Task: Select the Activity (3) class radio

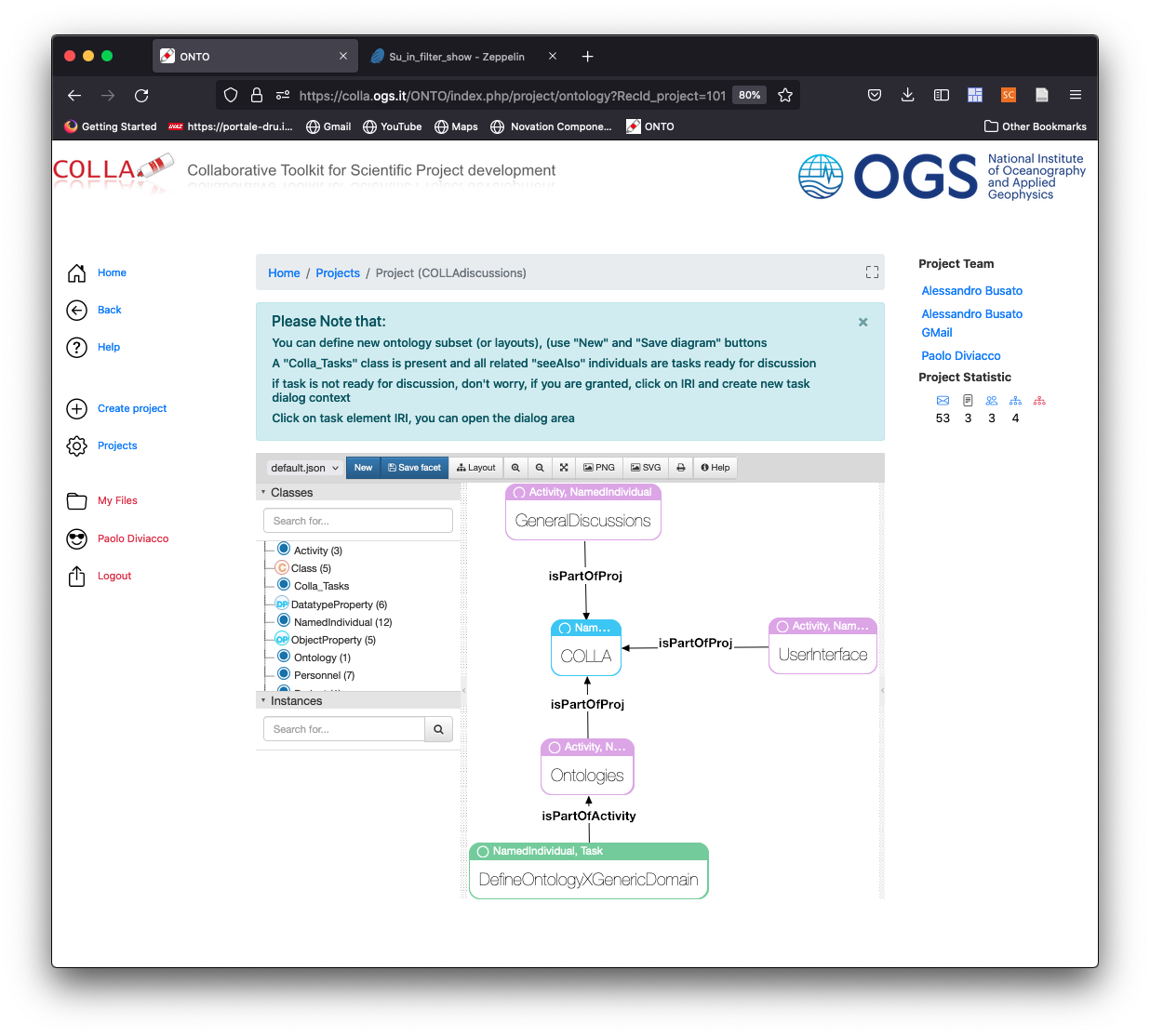Action: [284, 550]
